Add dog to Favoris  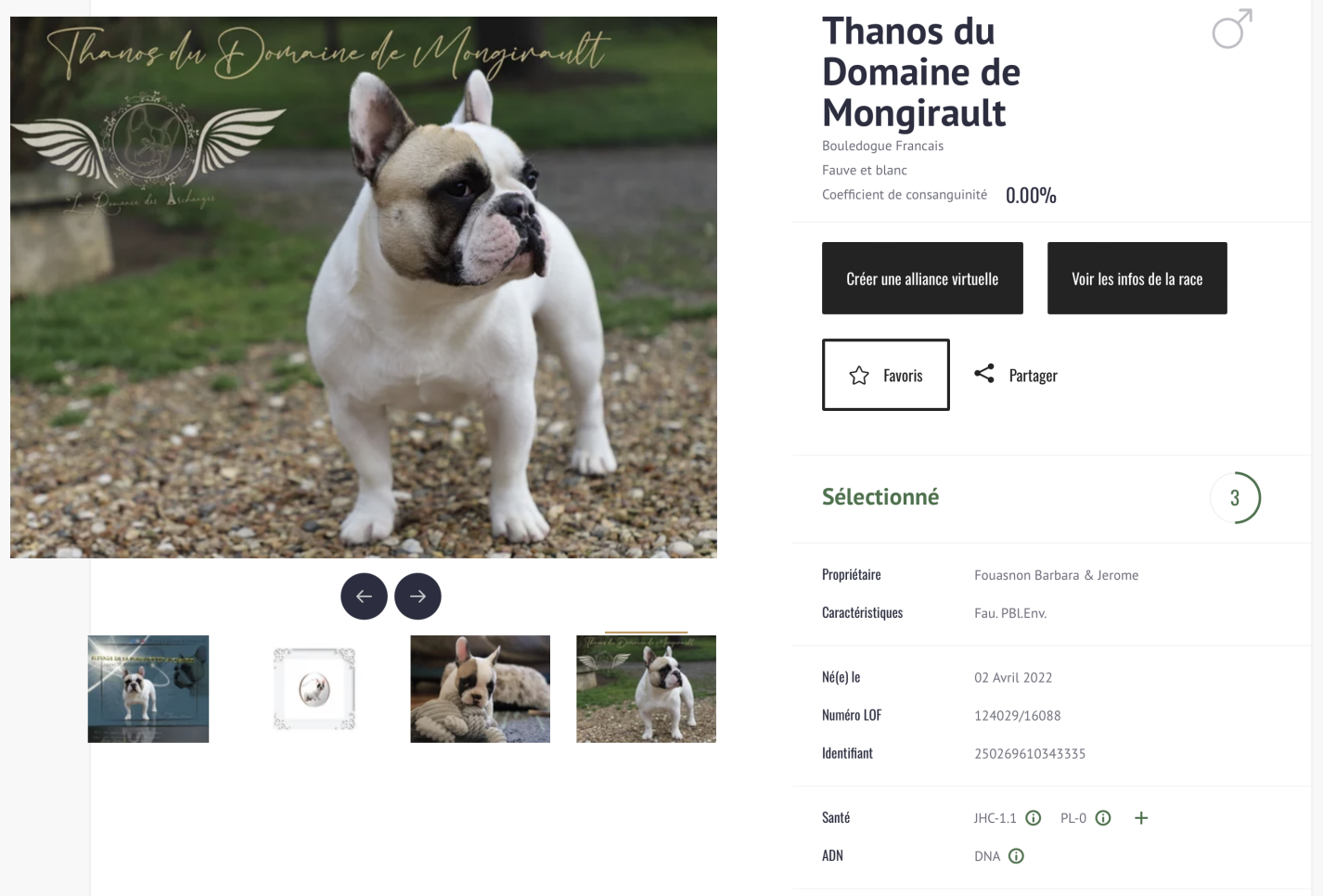pyautogui.click(x=886, y=375)
